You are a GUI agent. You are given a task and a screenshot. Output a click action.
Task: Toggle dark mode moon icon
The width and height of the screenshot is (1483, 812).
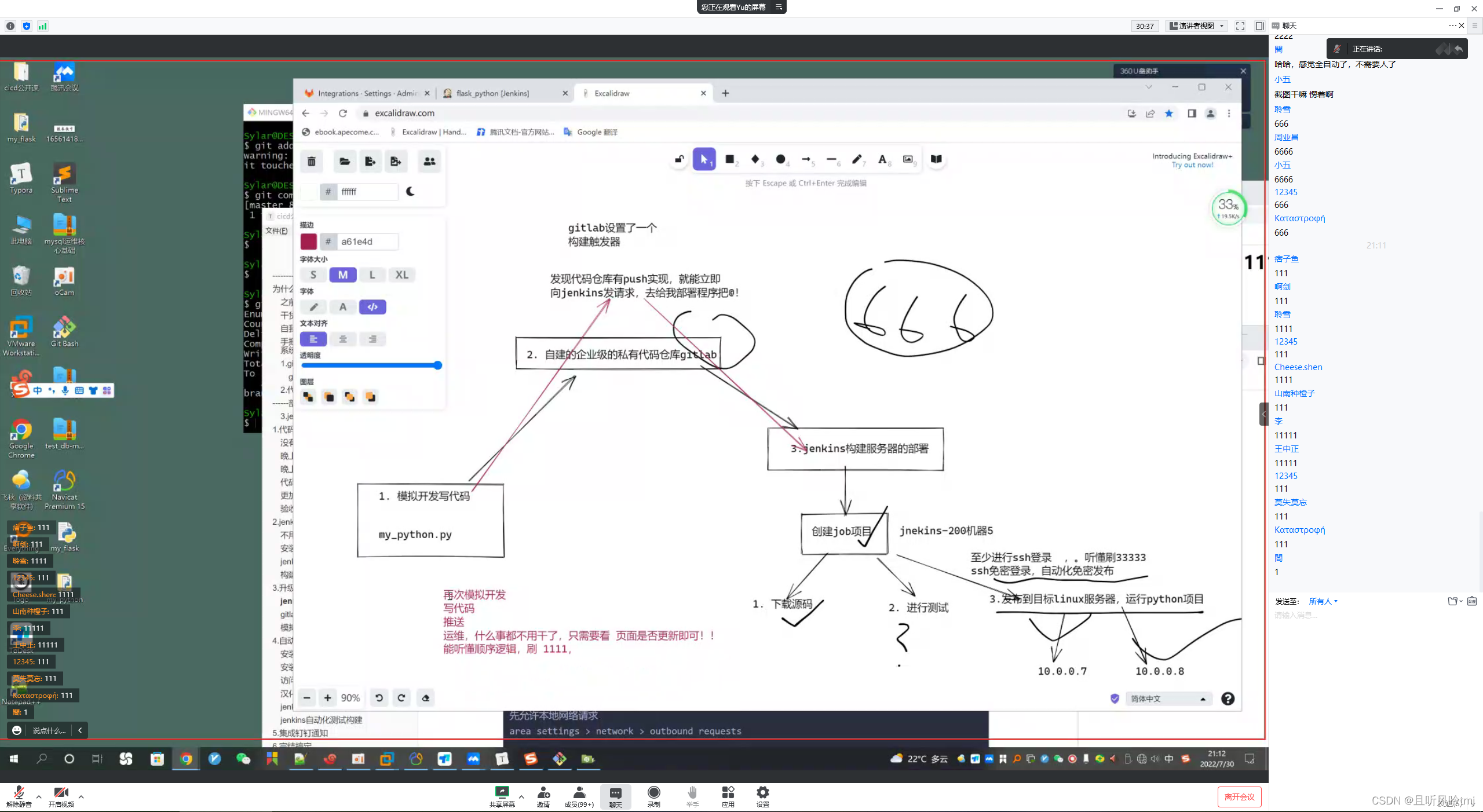[410, 192]
